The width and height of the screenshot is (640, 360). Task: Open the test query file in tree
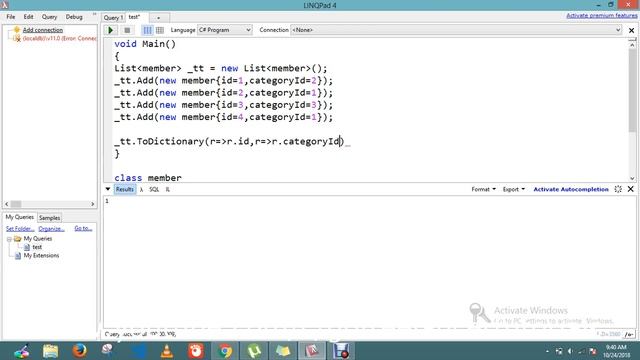pos(37,247)
